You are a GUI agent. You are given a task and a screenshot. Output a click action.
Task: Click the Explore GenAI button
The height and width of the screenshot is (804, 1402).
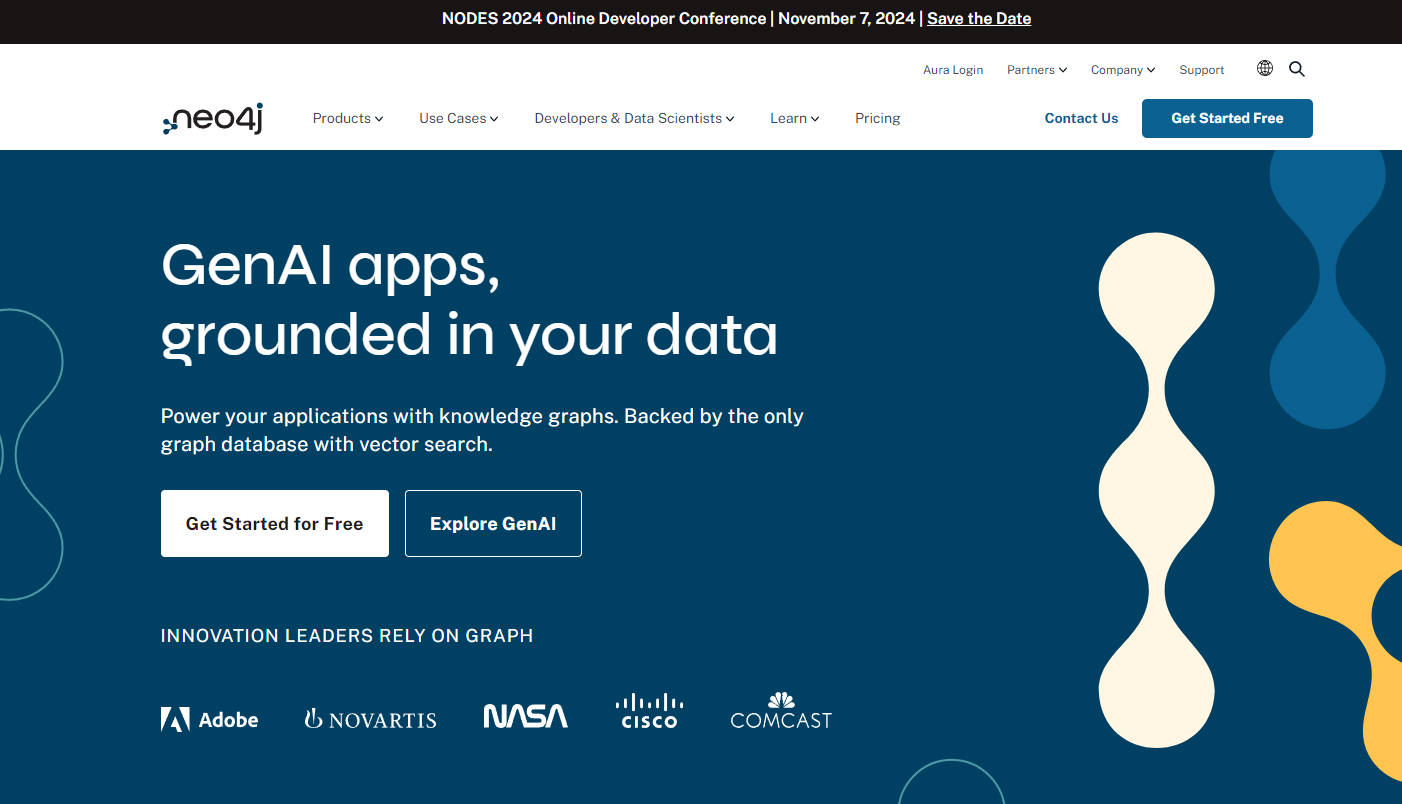(x=493, y=523)
